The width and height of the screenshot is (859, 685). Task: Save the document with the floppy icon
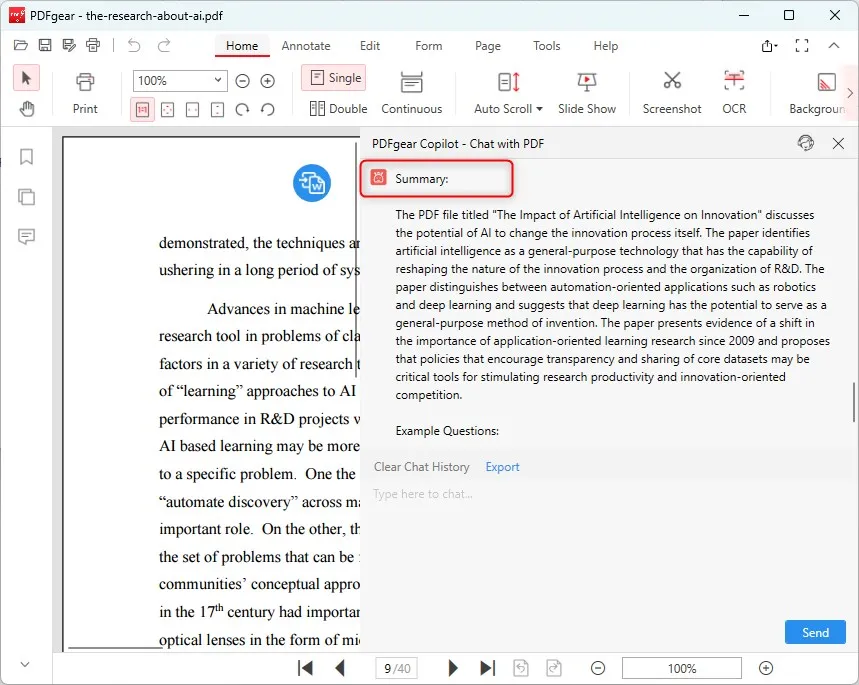[45, 45]
